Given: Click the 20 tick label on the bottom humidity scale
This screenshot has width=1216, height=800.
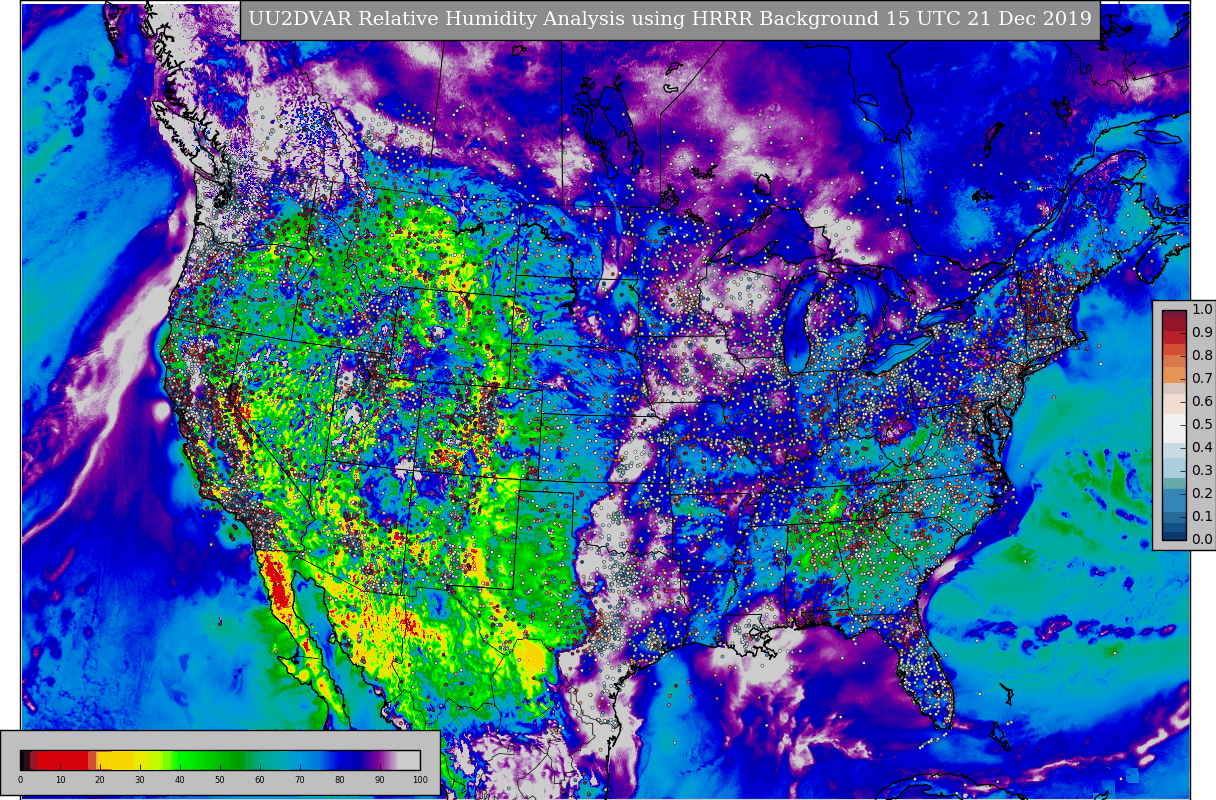Looking at the screenshot, I should pyautogui.click(x=100, y=780).
